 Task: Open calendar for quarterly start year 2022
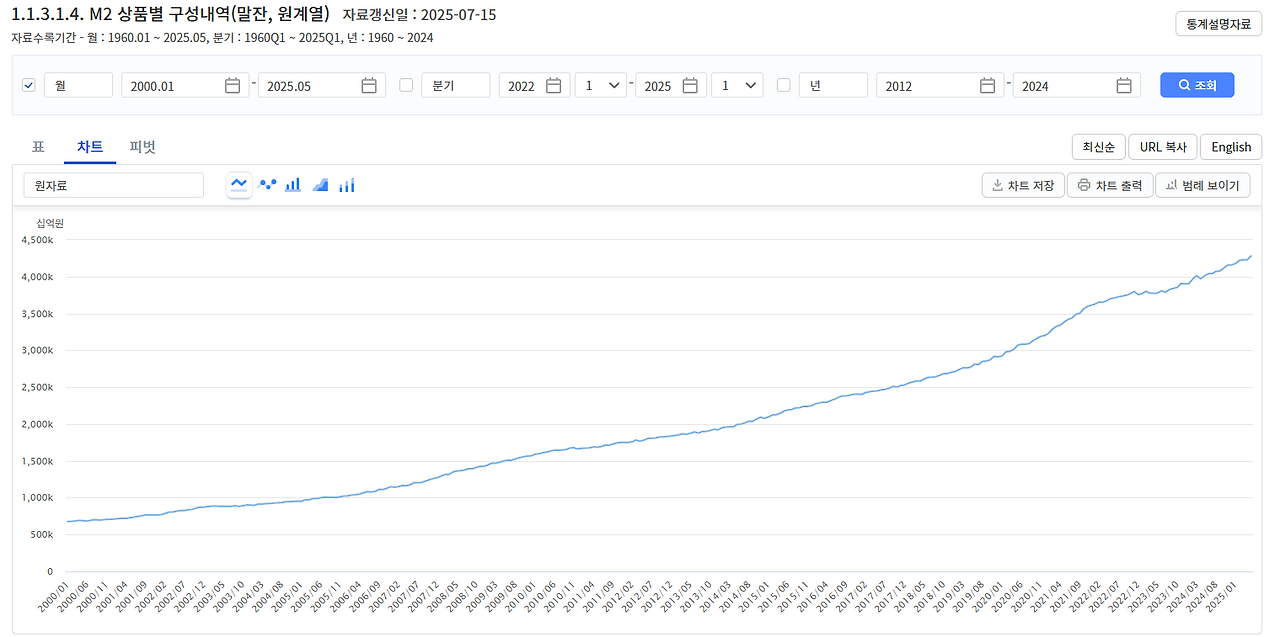pyautogui.click(x=554, y=86)
